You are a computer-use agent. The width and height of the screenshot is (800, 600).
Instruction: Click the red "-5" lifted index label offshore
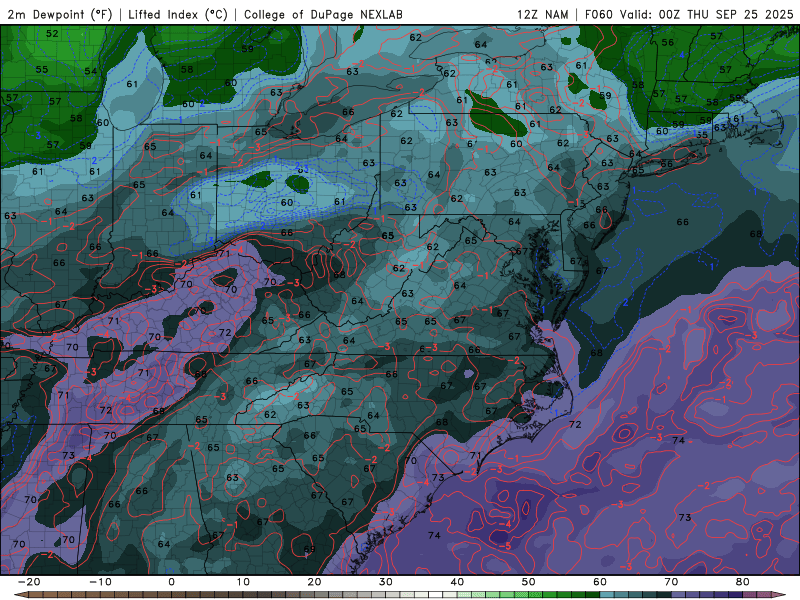[505, 546]
